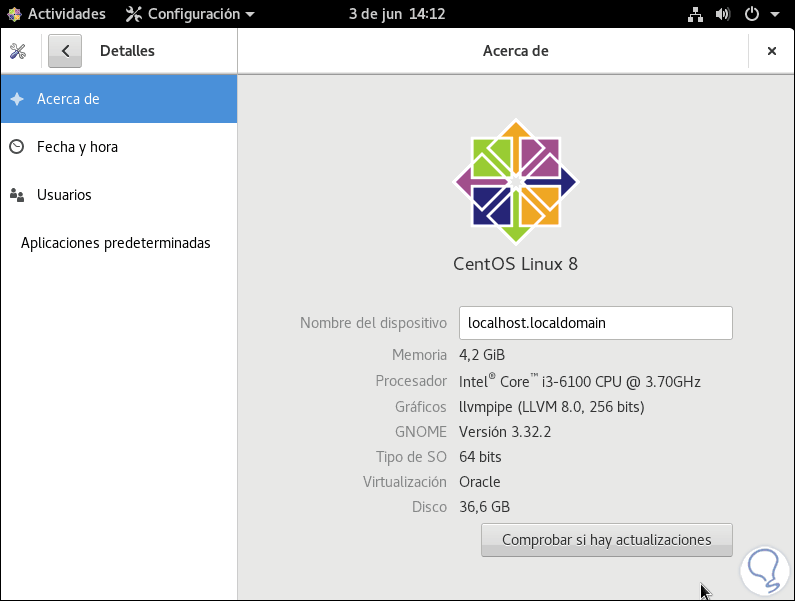
Task: Click the date and time clock
Action: pyautogui.click(x=396, y=14)
